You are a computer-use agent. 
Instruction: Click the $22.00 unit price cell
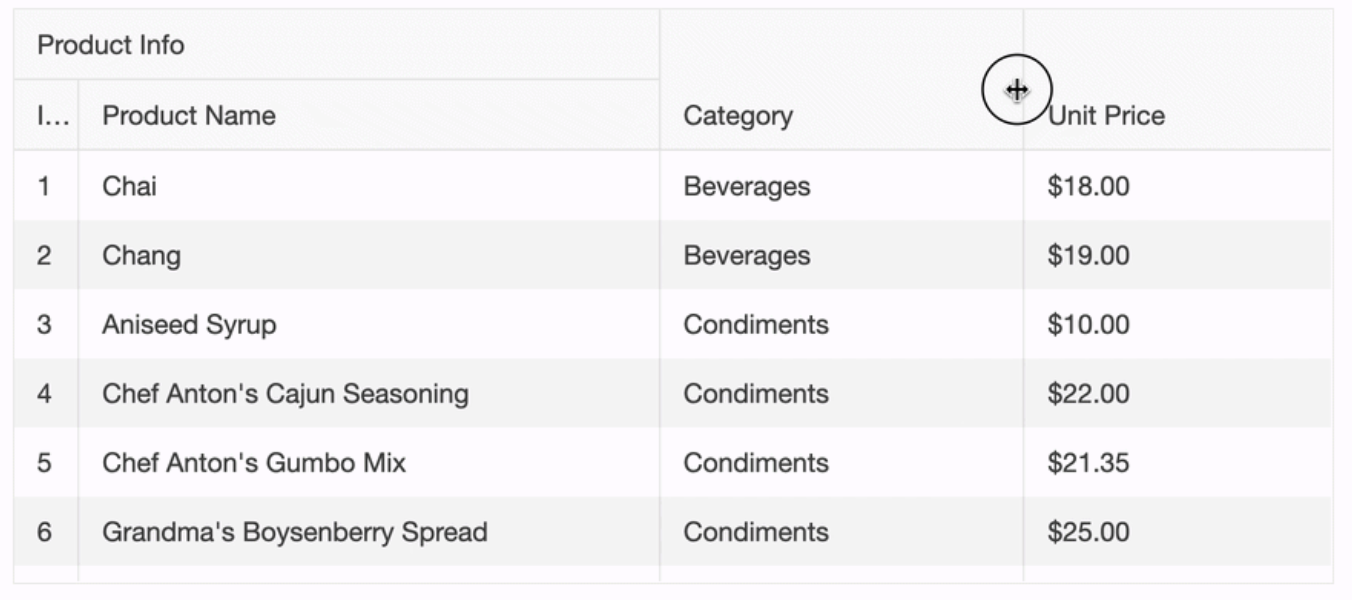[x=1089, y=394]
